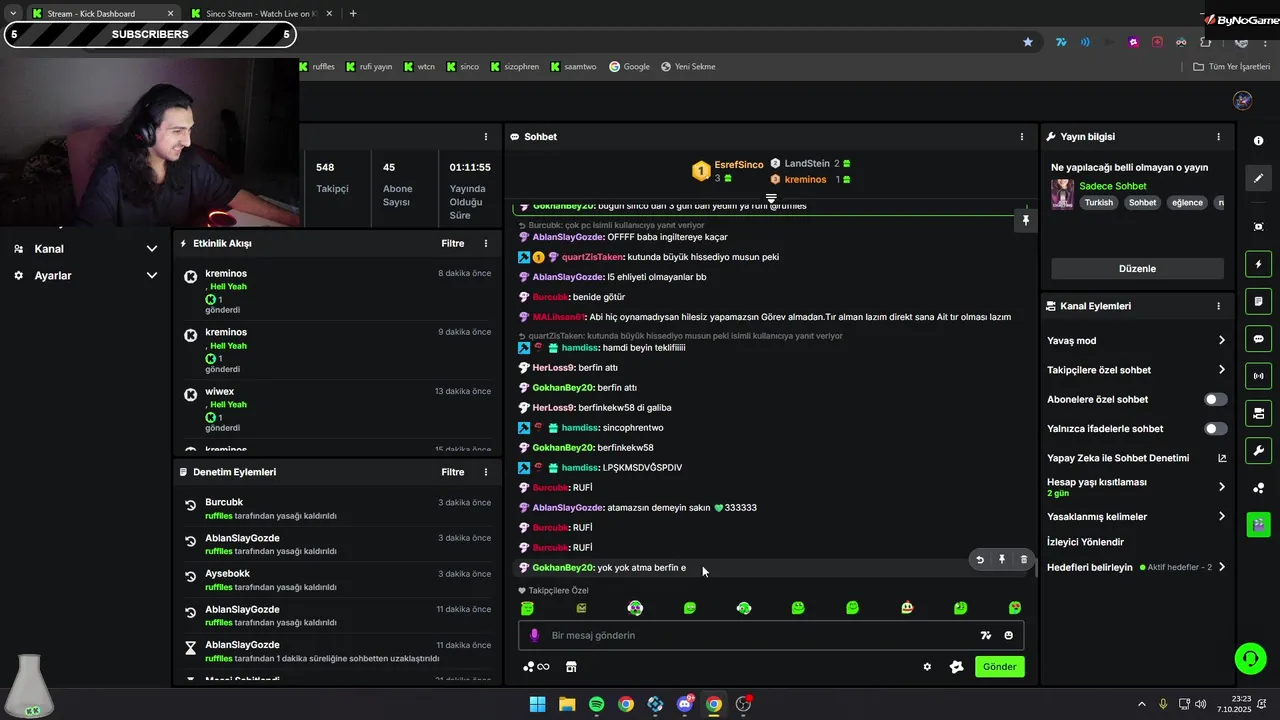Open a new browser tab
The width and height of the screenshot is (1280, 720).
353,14
